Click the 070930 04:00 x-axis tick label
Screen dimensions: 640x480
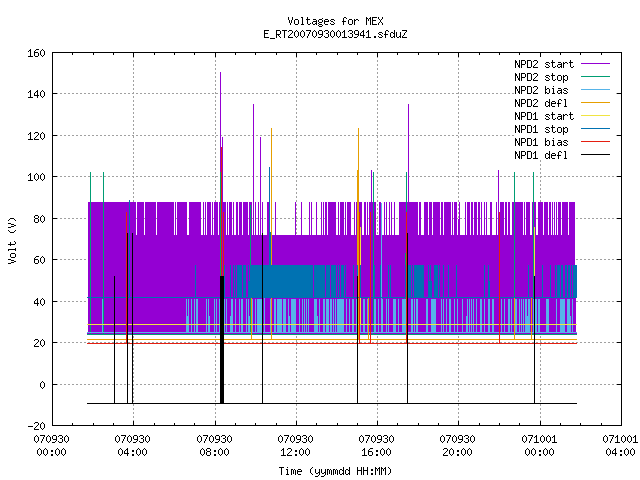click(132, 446)
